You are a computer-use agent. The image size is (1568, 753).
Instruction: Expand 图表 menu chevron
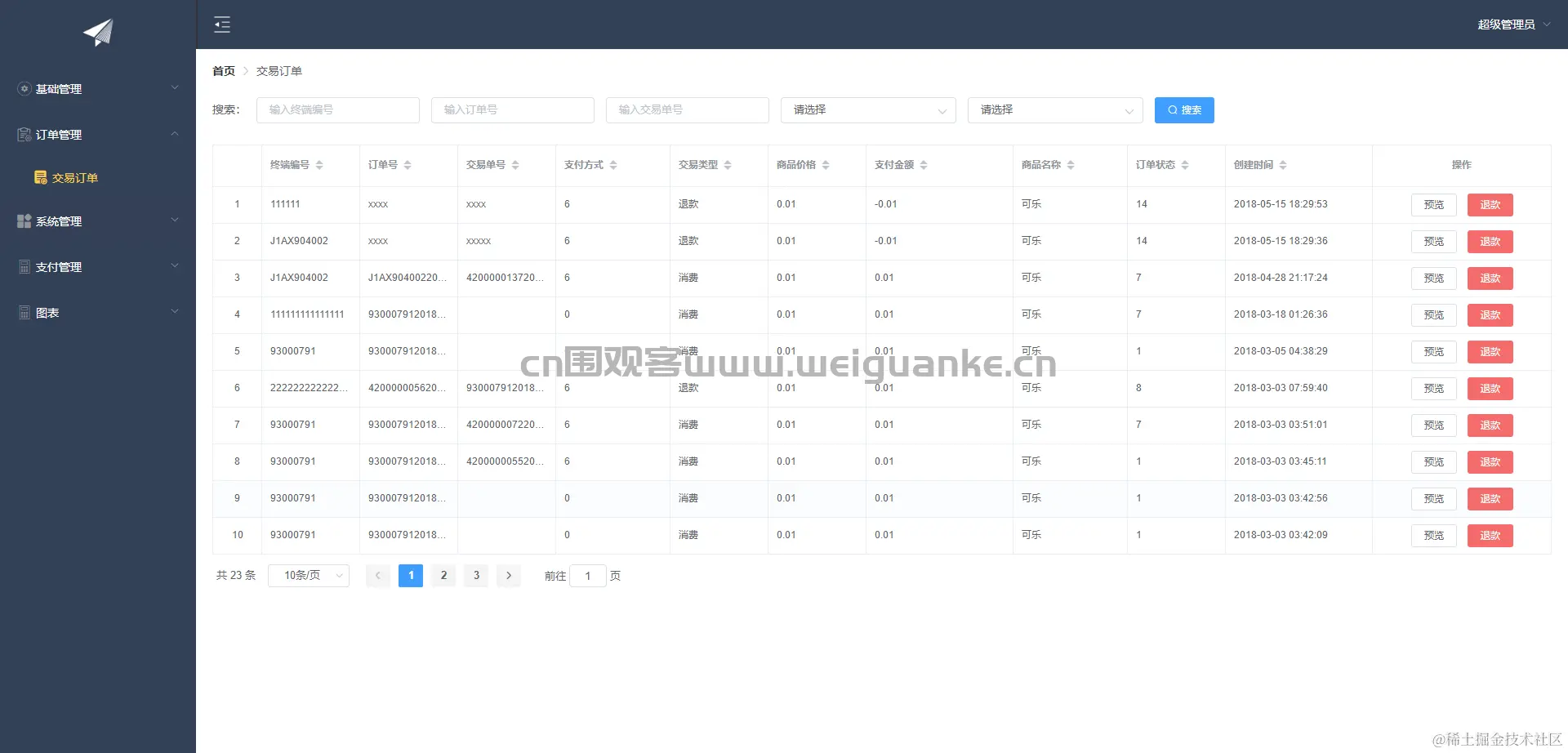click(175, 312)
